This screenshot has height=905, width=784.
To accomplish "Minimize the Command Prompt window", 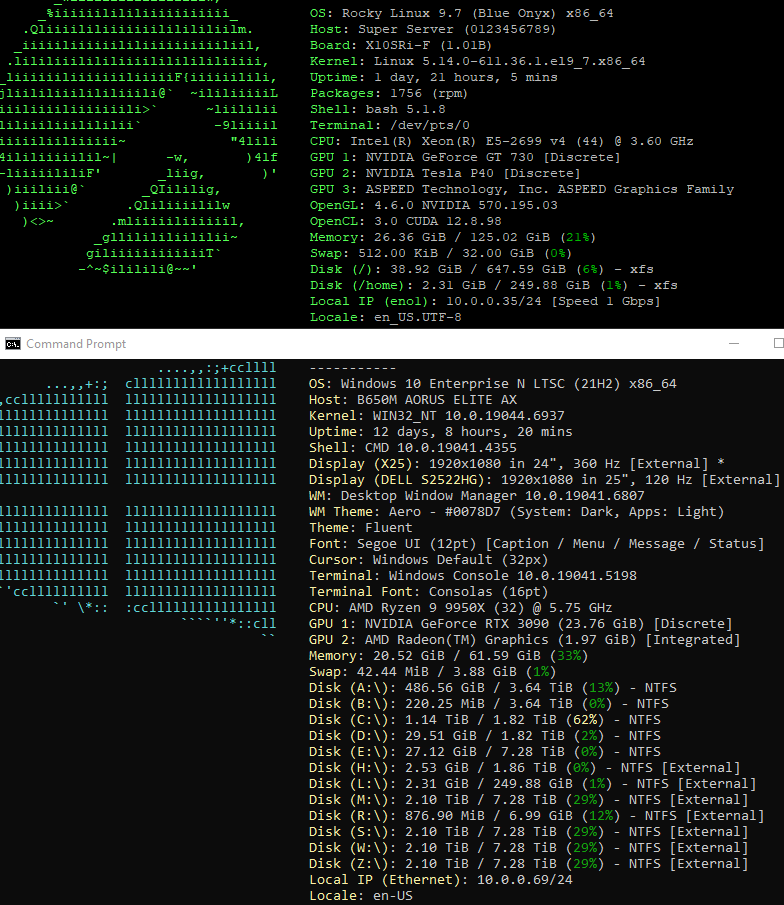I will (x=734, y=343).
